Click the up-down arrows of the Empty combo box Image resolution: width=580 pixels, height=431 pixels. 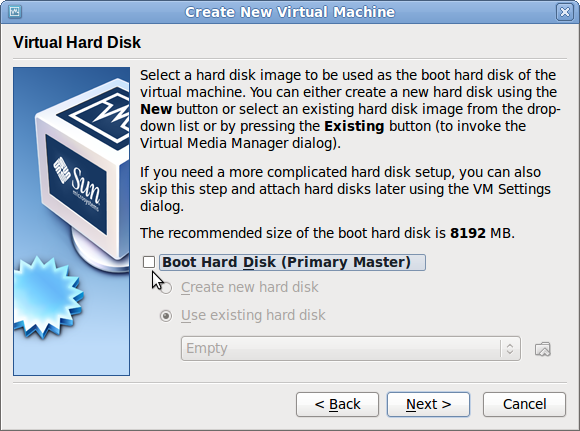(x=510, y=348)
